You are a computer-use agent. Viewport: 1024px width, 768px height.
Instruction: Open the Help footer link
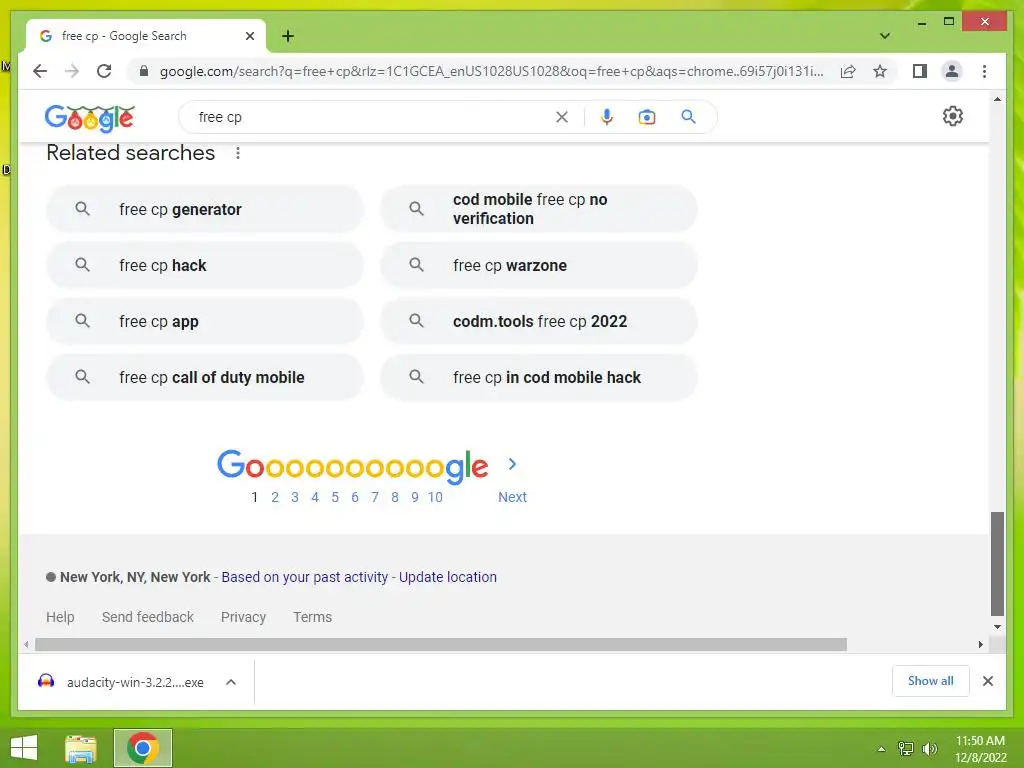[60, 616]
